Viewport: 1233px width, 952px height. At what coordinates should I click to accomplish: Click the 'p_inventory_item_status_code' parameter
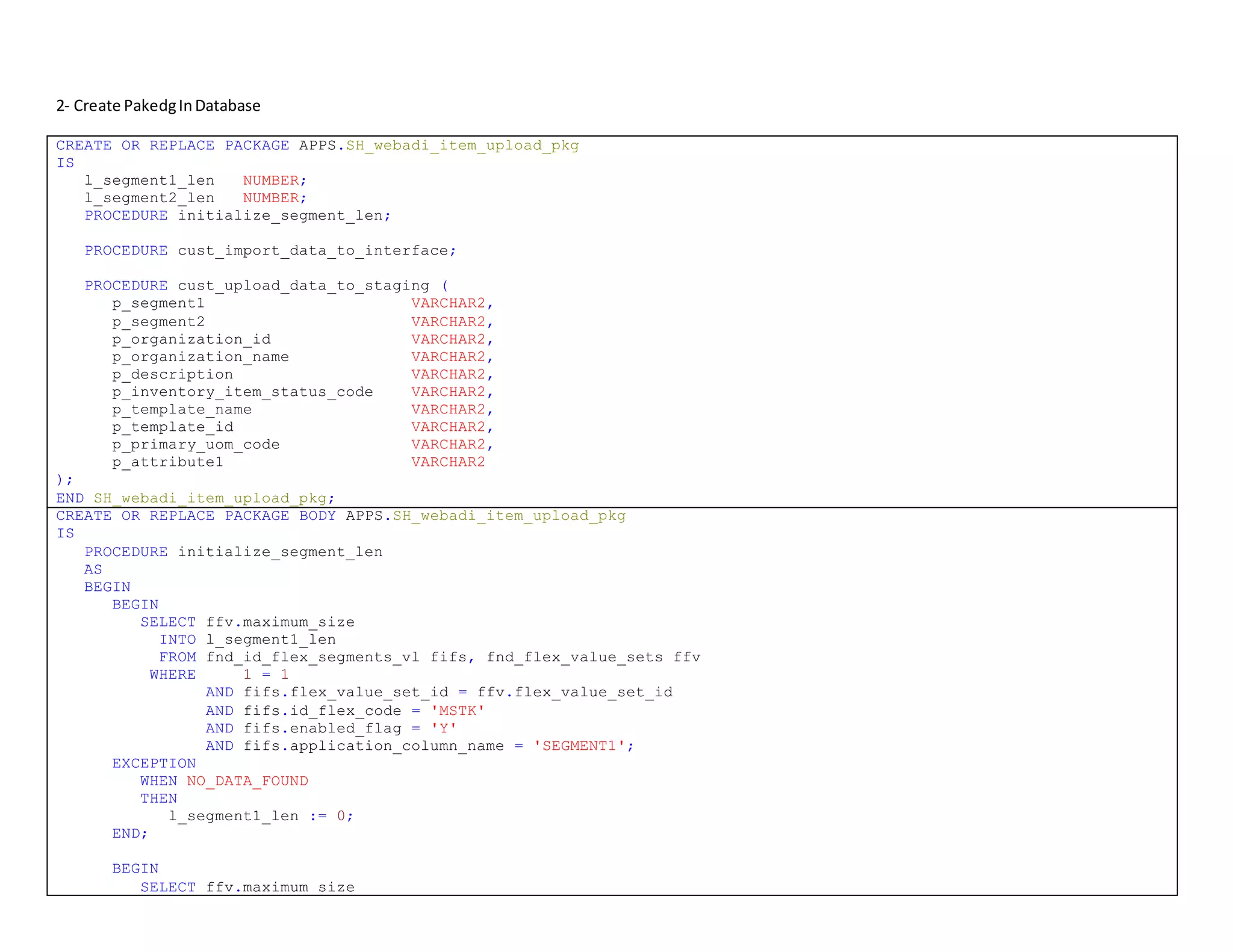(302, 392)
